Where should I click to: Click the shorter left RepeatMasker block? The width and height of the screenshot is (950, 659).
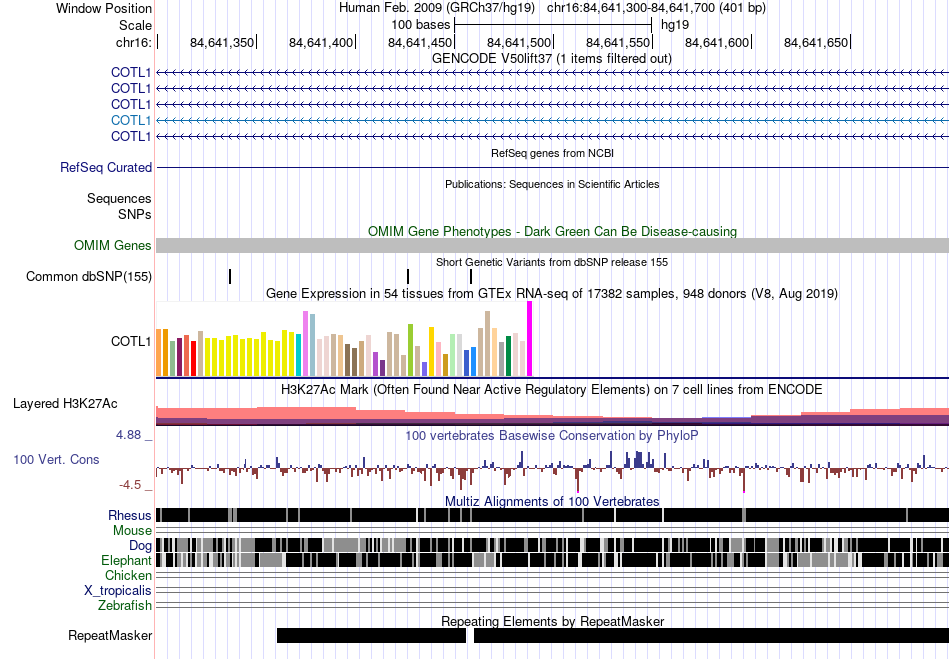pos(371,635)
